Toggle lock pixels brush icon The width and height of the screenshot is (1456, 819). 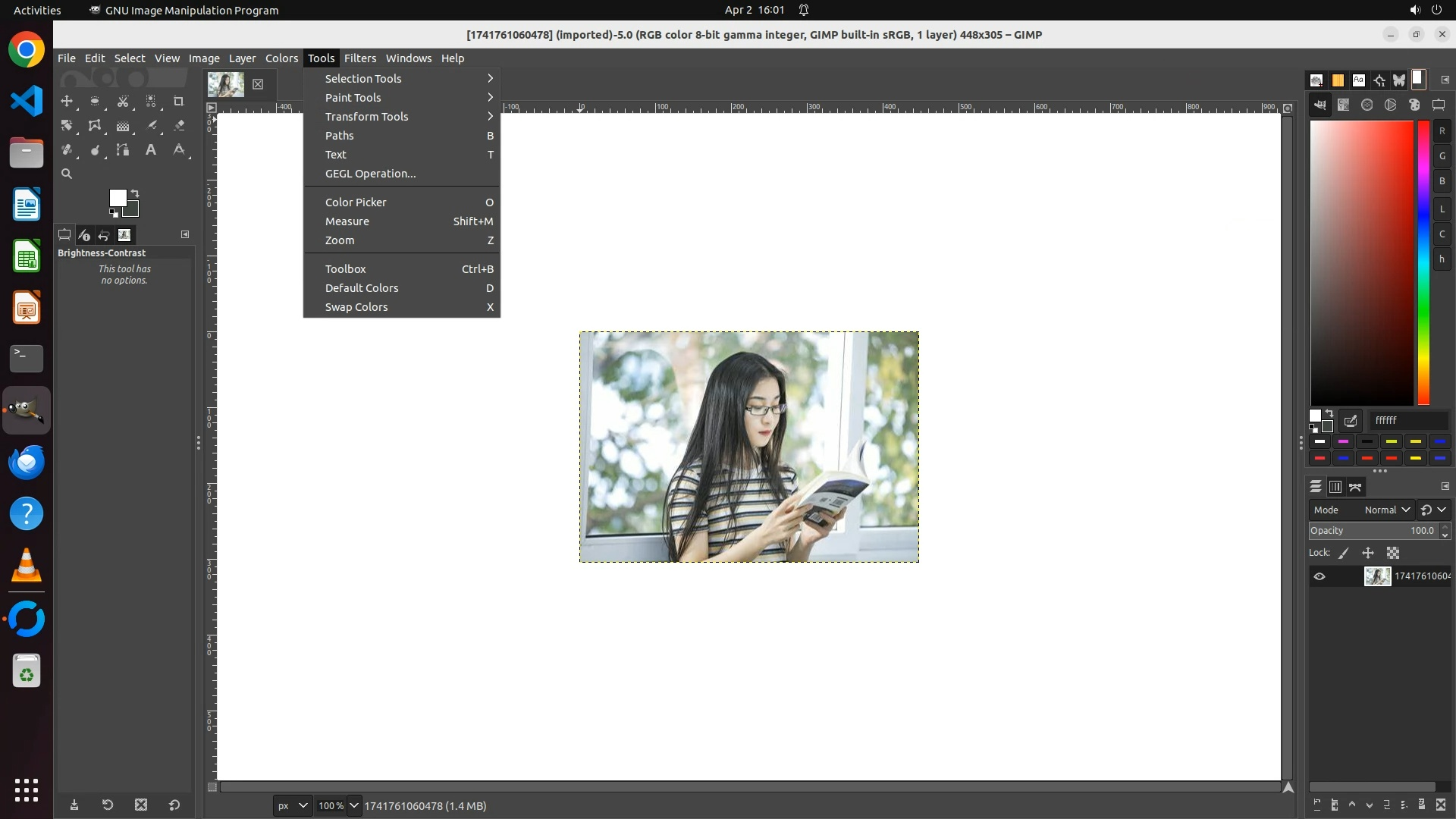click(1344, 553)
